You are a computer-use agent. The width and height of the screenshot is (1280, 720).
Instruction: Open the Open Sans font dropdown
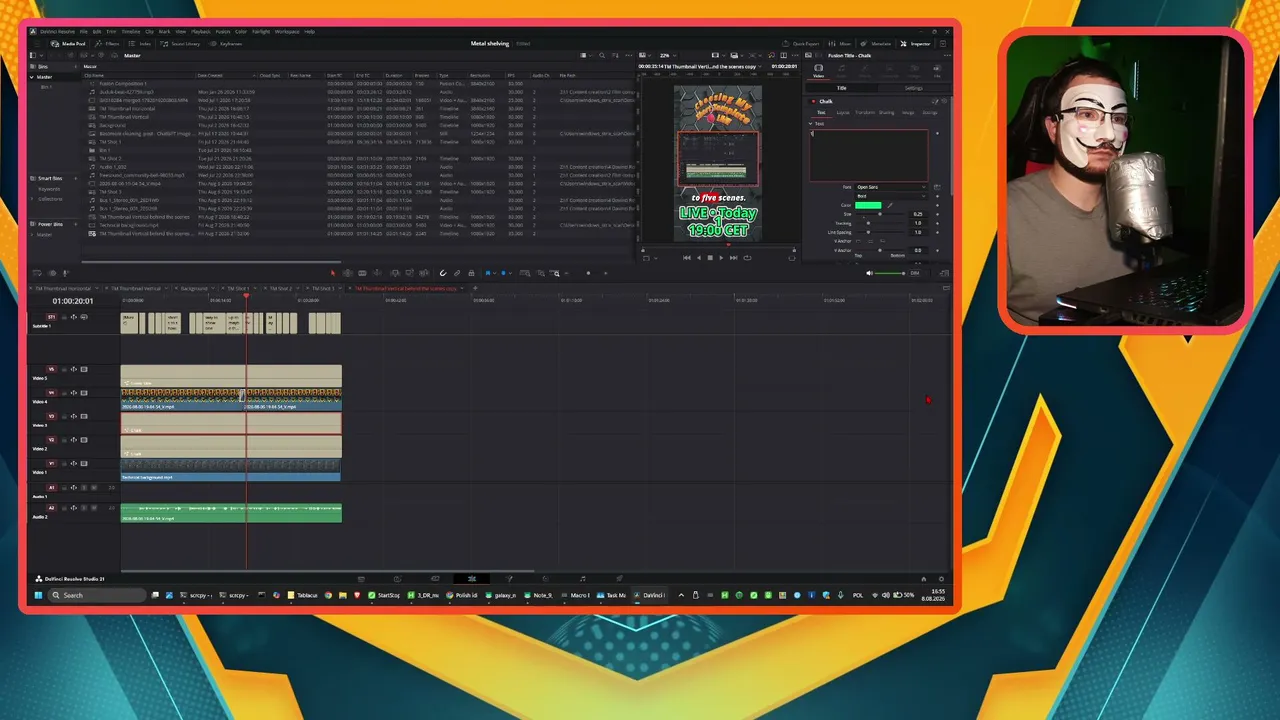[892, 187]
